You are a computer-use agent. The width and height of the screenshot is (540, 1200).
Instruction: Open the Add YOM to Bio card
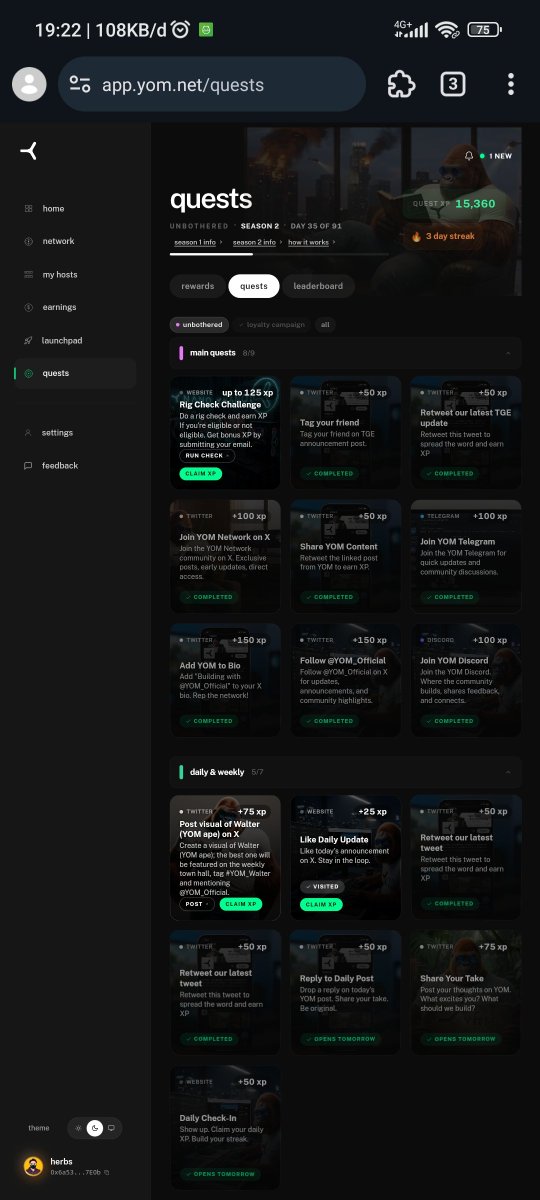(x=225, y=680)
